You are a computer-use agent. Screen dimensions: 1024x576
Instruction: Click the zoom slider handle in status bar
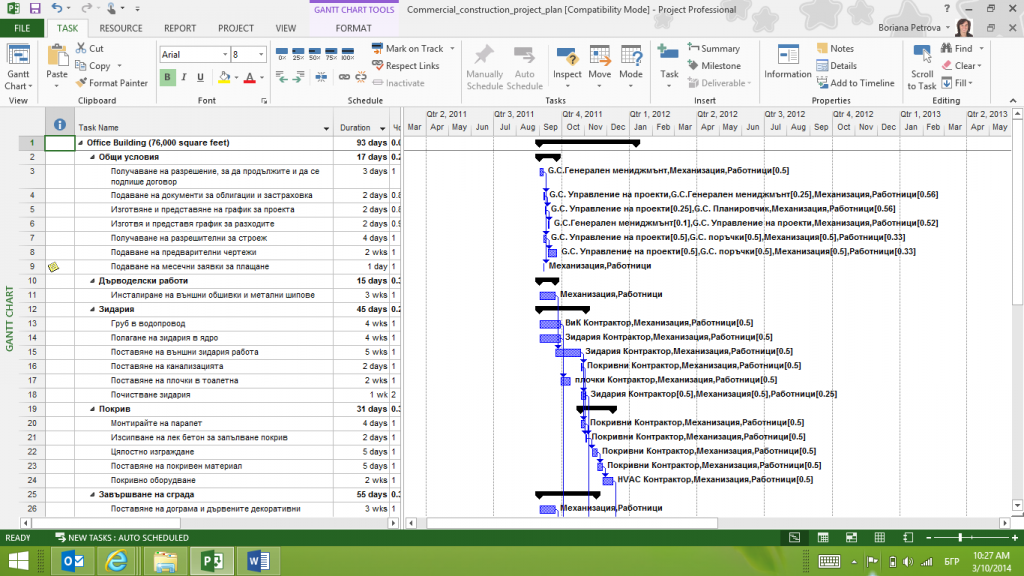point(960,537)
